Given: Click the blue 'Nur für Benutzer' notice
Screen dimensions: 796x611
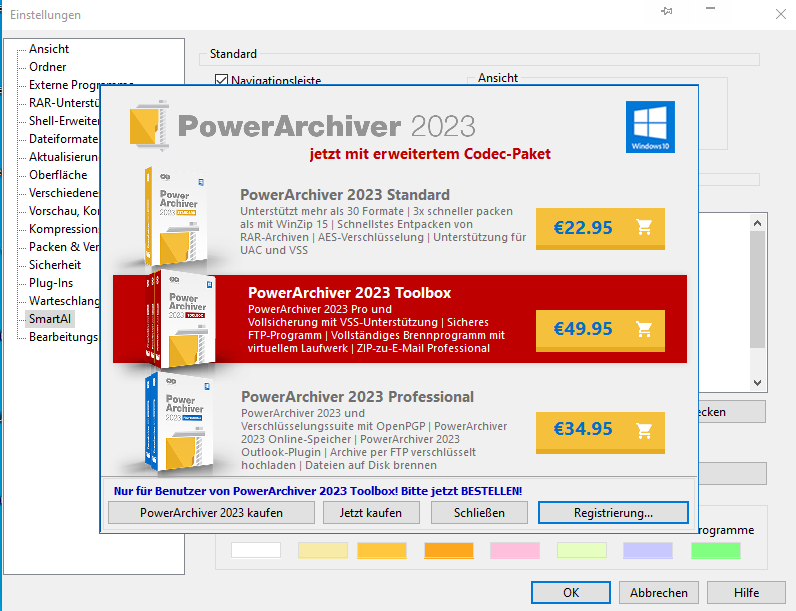Looking at the screenshot, I should pos(318,491).
